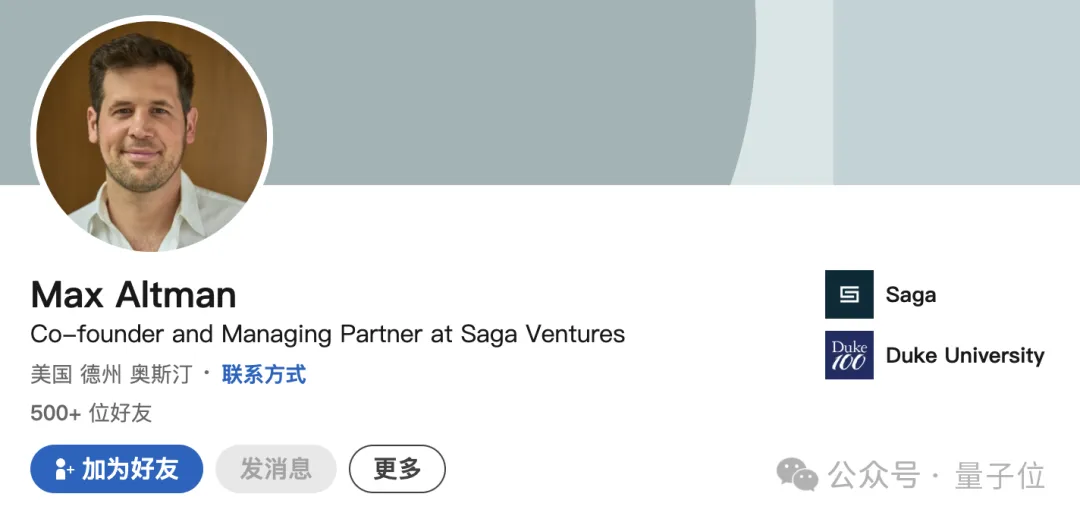1080x519 pixels.
Task: Open the 更多 more options menu
Action: click(x=397, y=469)
